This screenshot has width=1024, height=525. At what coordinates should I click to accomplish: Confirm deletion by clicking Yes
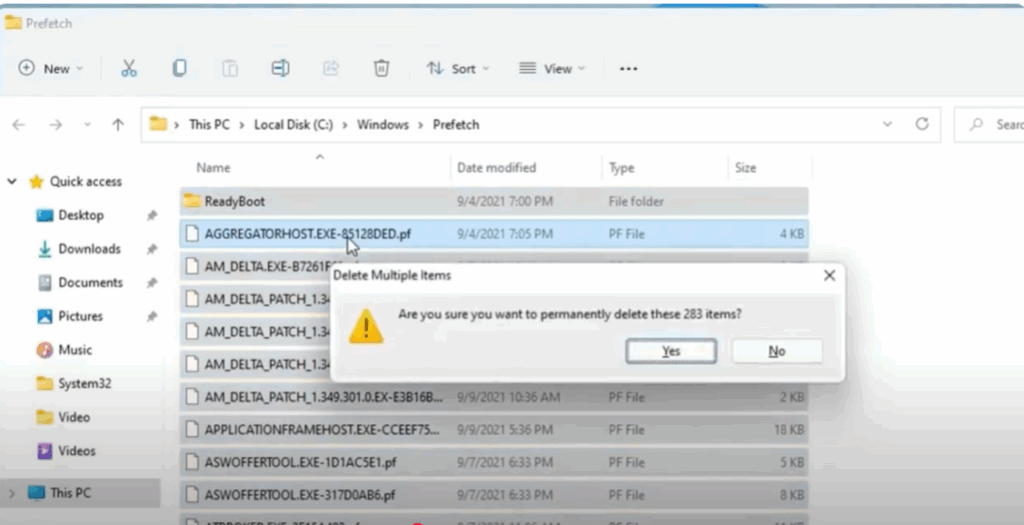pos(670,351)
